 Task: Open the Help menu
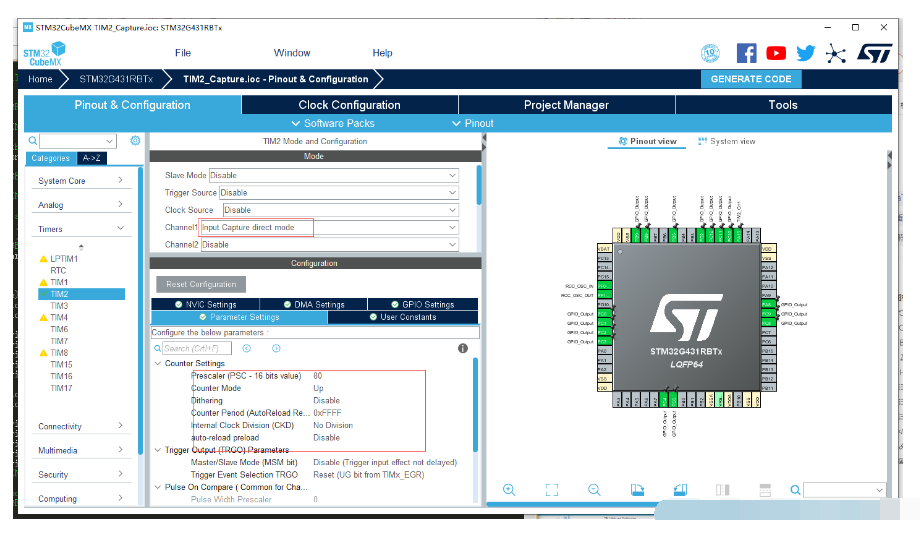382,53
